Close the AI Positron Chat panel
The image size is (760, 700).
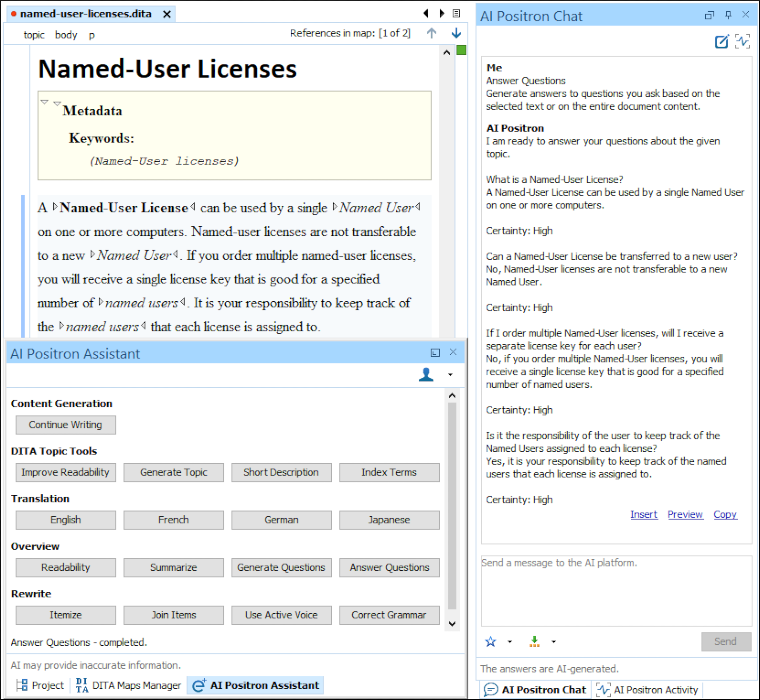(745, 15)
